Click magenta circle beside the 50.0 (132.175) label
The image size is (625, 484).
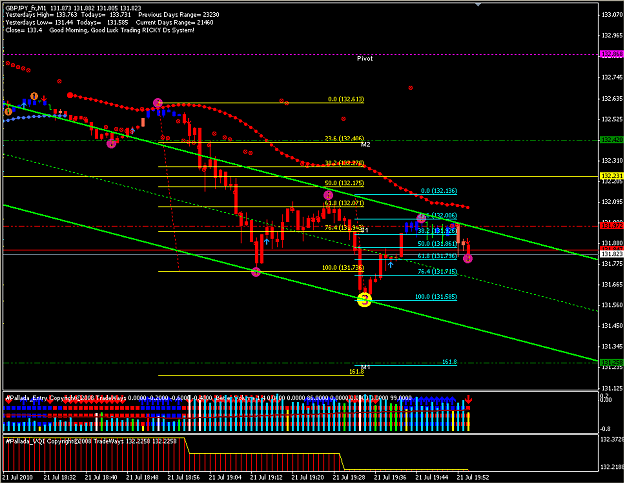328,195
